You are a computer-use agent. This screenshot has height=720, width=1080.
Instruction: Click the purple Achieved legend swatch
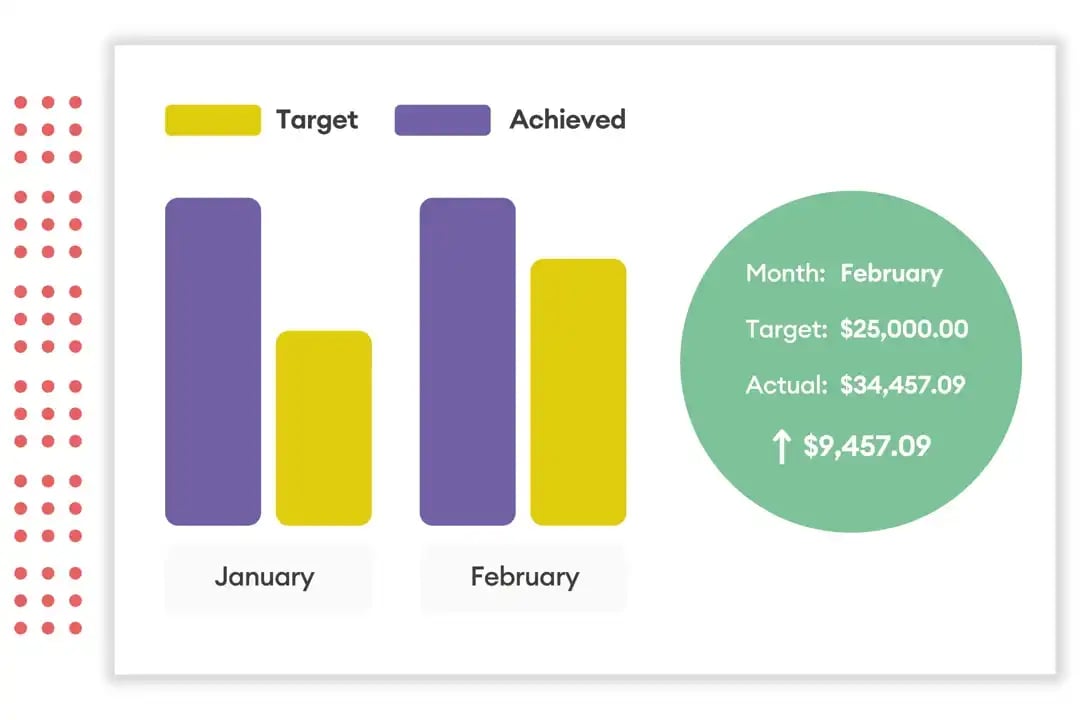tap(442, 120)
